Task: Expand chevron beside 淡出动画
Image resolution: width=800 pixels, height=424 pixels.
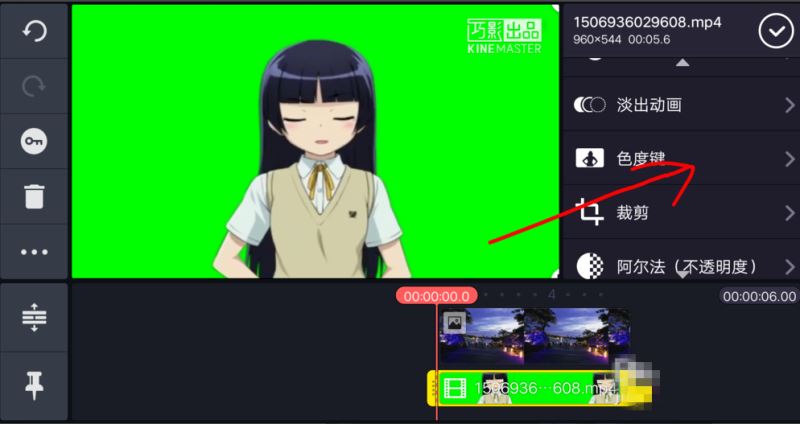Action: pos(790,105)
